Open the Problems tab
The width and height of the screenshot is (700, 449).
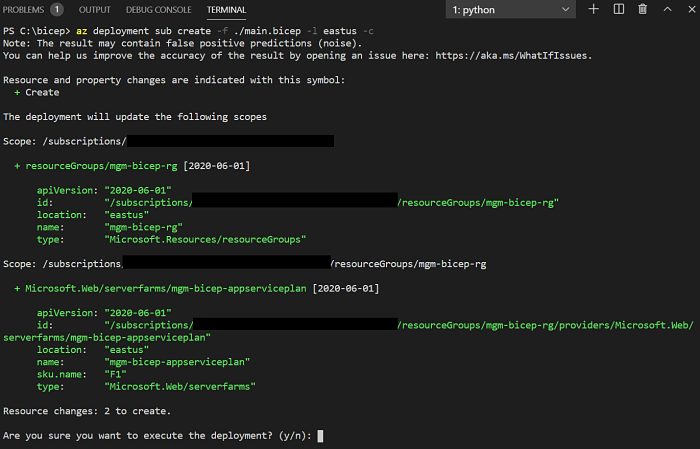[23, 10]
